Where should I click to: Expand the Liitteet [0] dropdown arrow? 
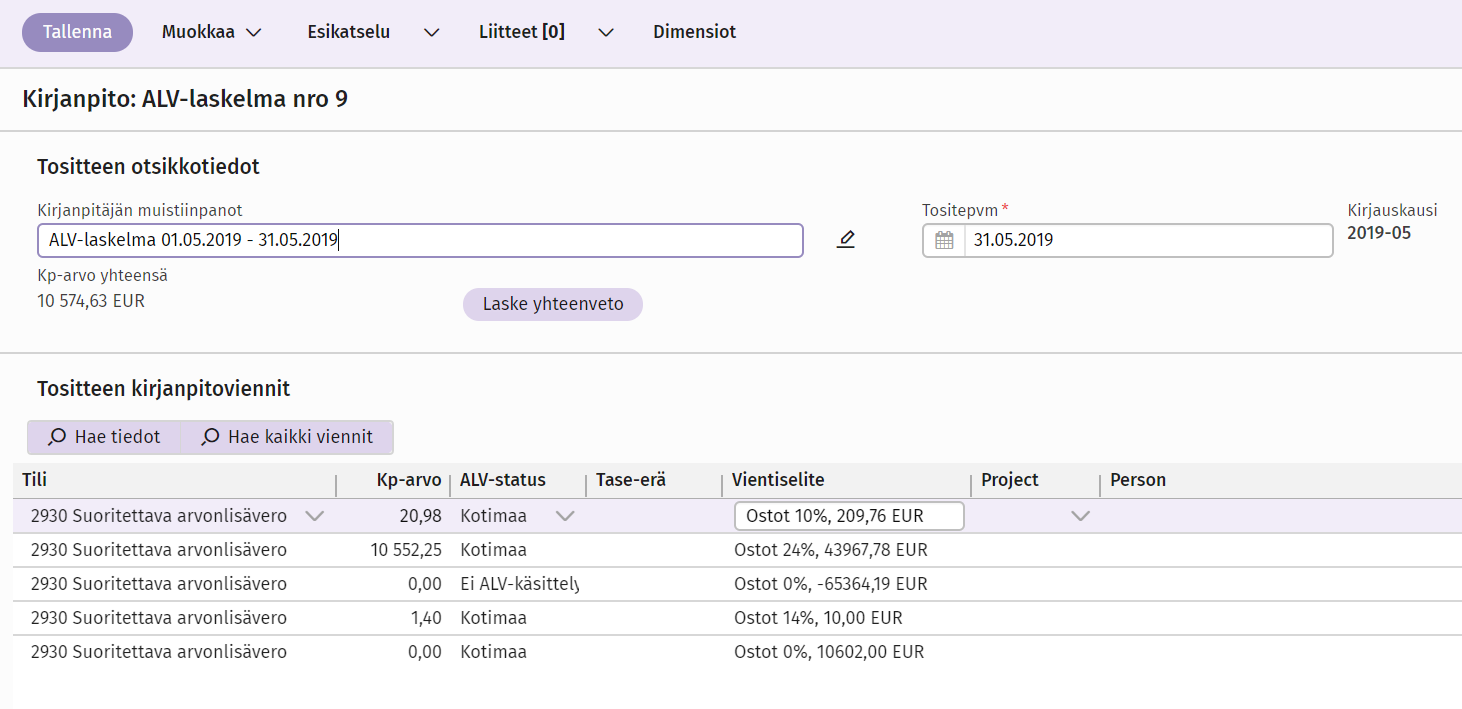tap(605, 32)
